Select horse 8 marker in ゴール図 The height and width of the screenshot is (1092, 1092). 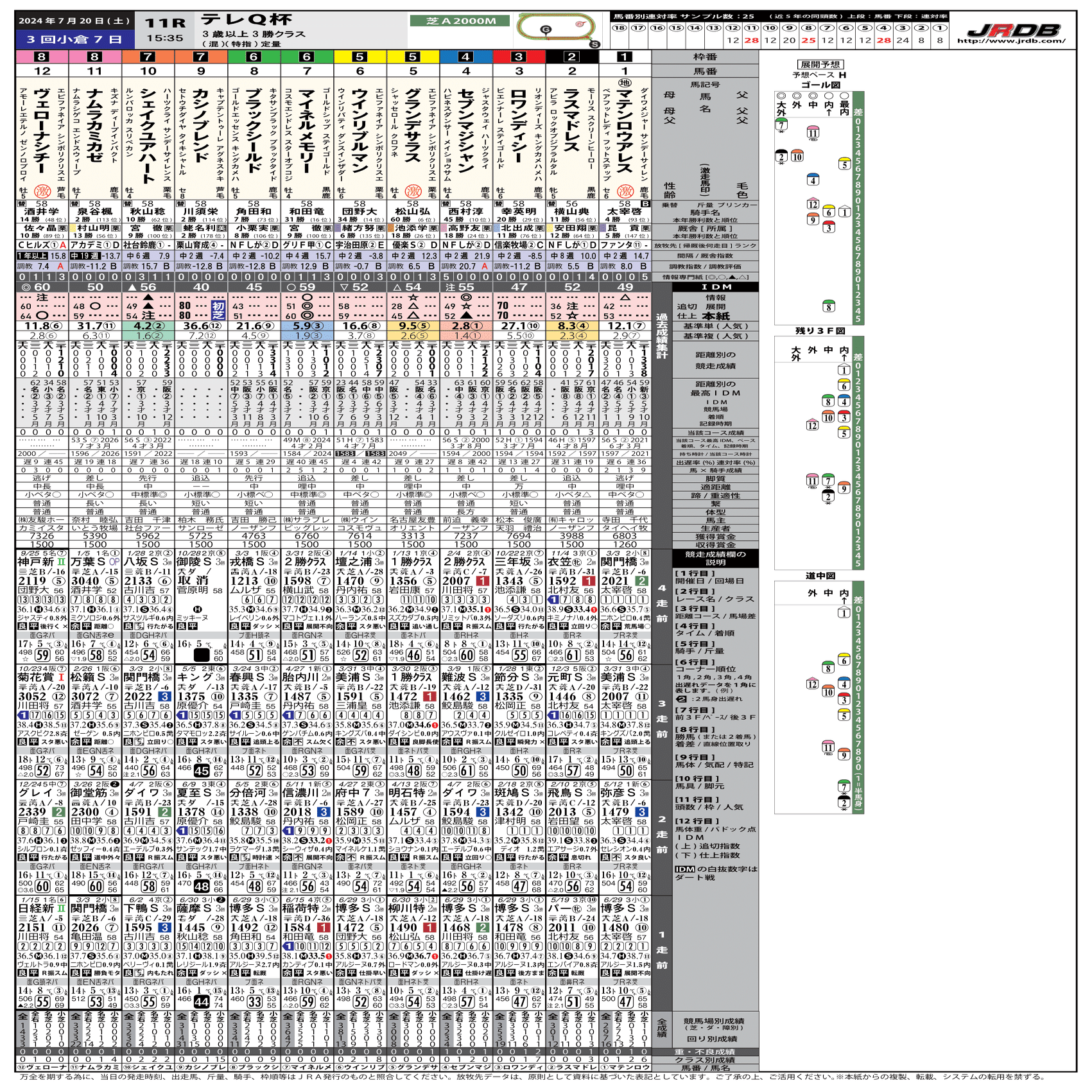tap(828, 306)
